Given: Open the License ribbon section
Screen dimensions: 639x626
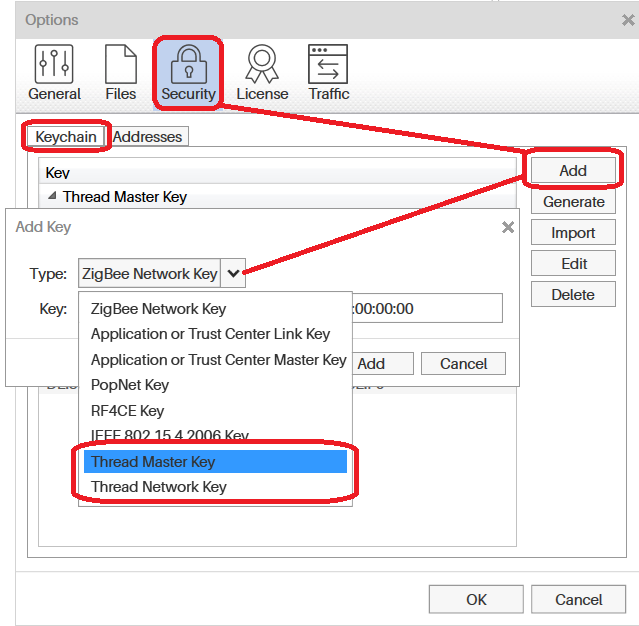Looking at the screenshot, I should point(262,73).
